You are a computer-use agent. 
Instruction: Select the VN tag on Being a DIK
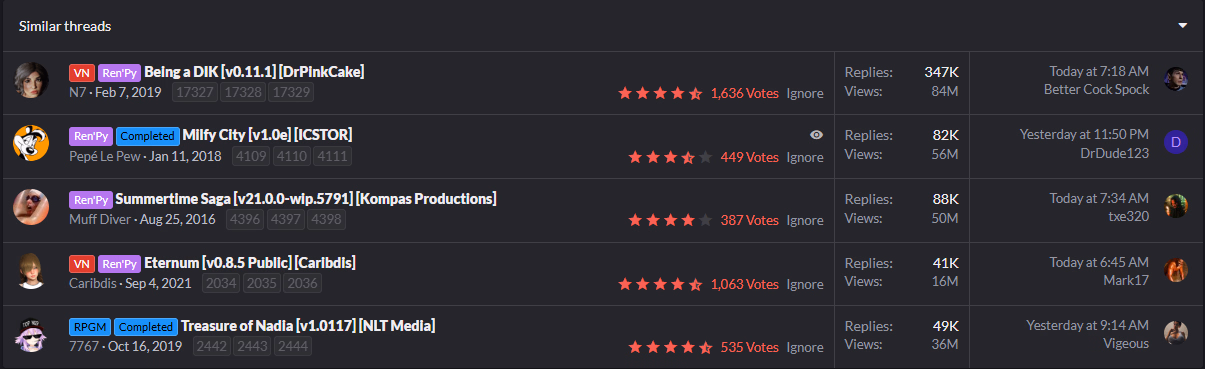(x=82, y=72)
